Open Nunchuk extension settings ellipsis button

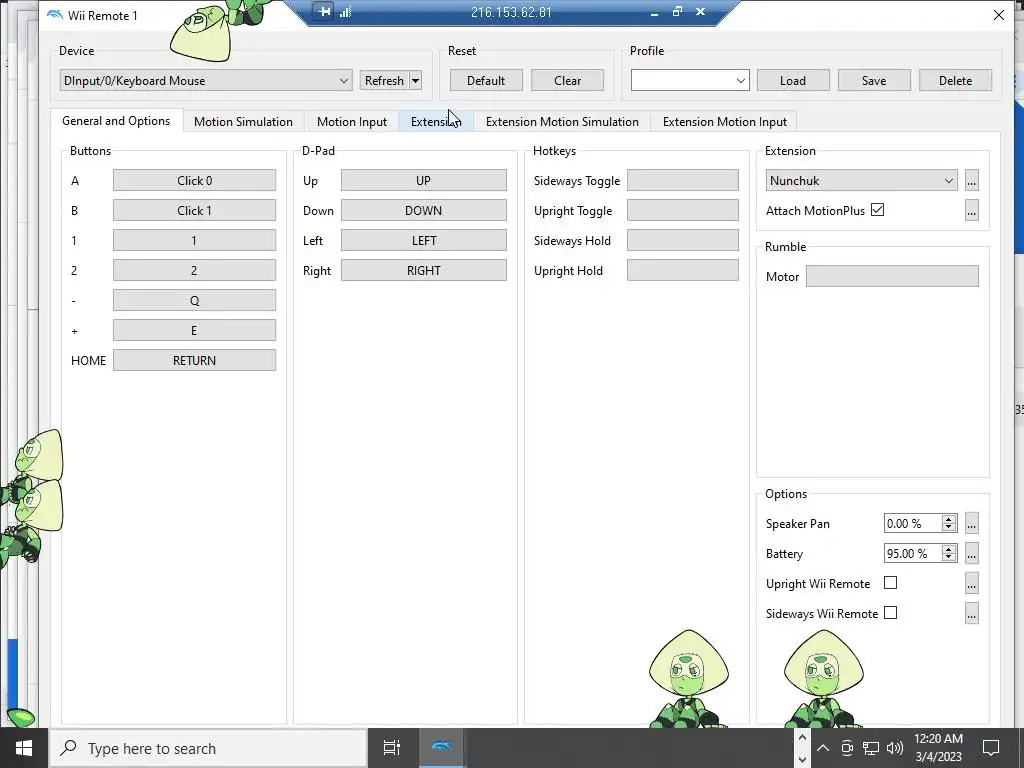click(971, 181)
